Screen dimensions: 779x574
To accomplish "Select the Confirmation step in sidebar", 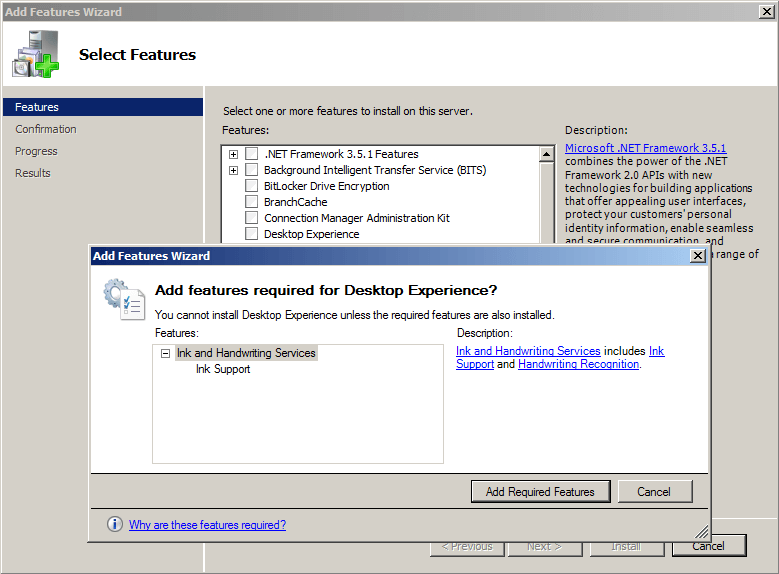I will click(x=46, y=129).
